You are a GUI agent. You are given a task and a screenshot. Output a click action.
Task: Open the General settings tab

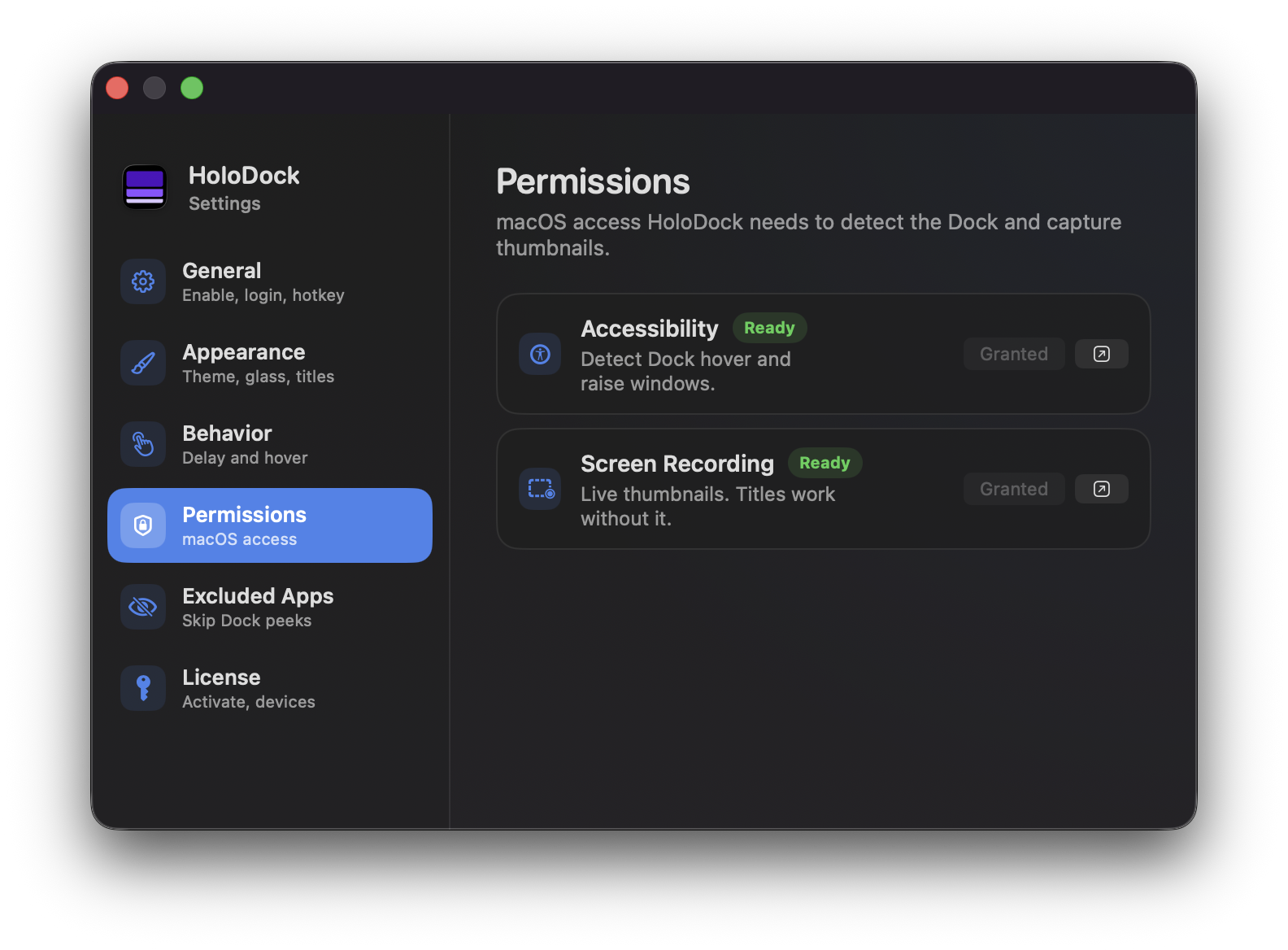point(270,281)
